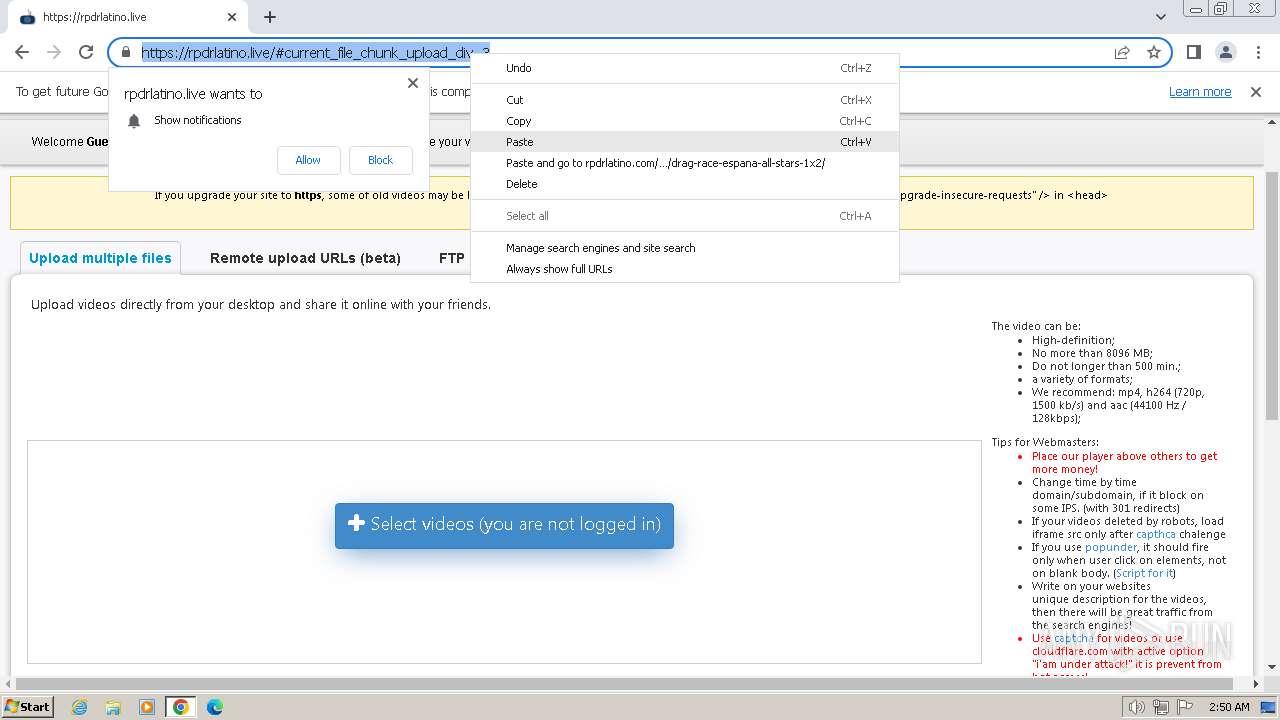Viewport: 1280px width, 720px height.
Task: Close the notification permission popup
Action: (413, 83)
